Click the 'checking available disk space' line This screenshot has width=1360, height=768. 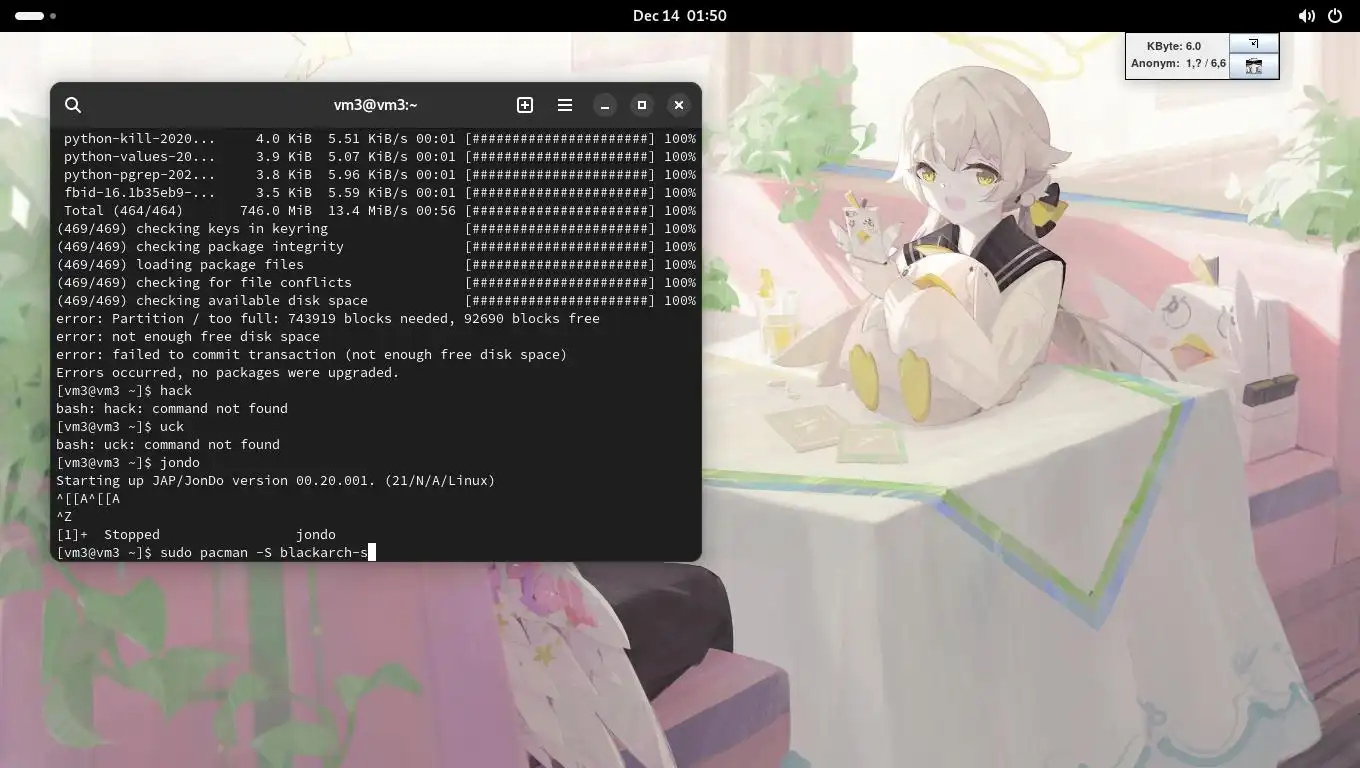click(376, 300)
